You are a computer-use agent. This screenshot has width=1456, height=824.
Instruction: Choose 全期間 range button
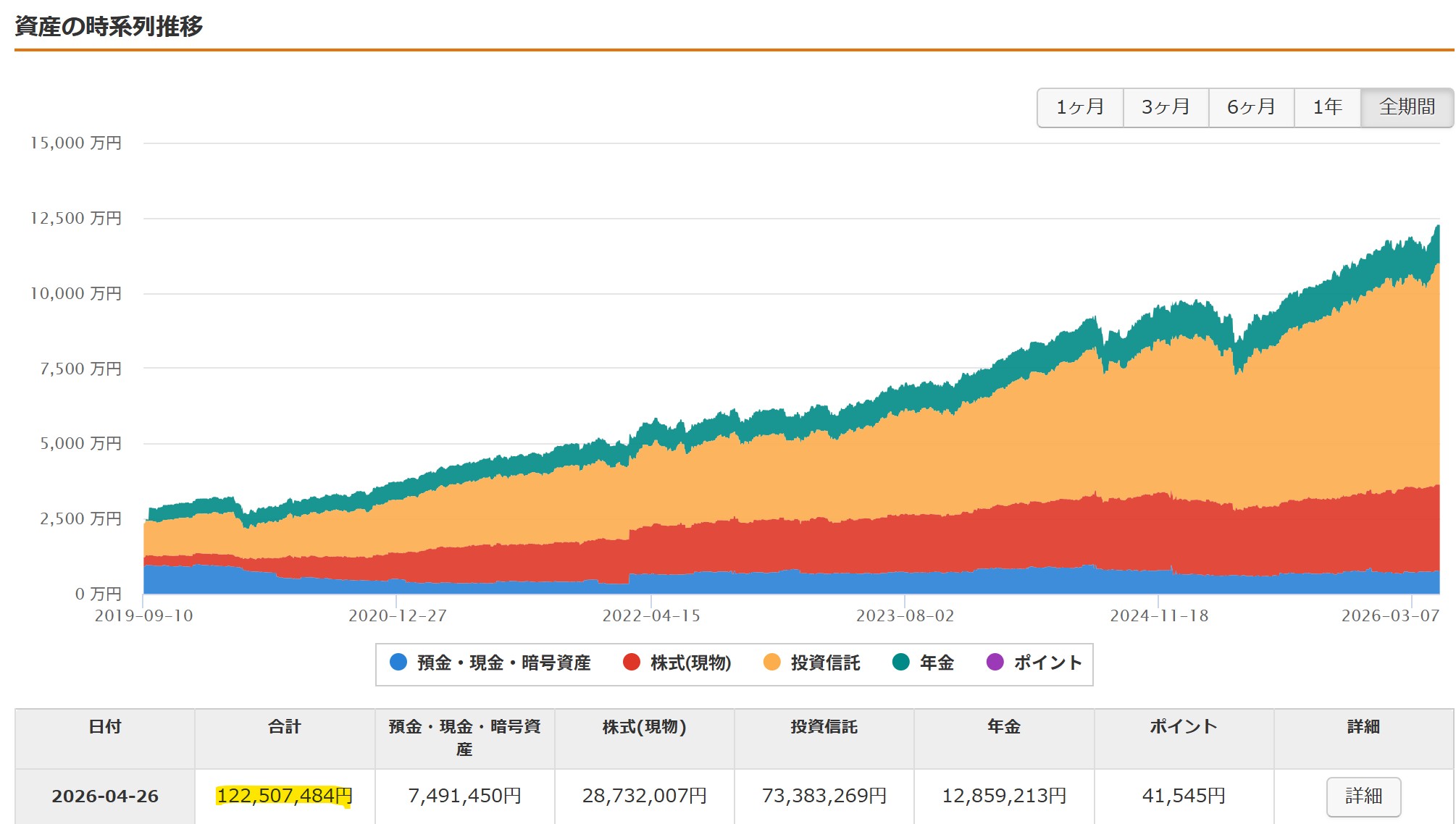(x=1407, y=107)
